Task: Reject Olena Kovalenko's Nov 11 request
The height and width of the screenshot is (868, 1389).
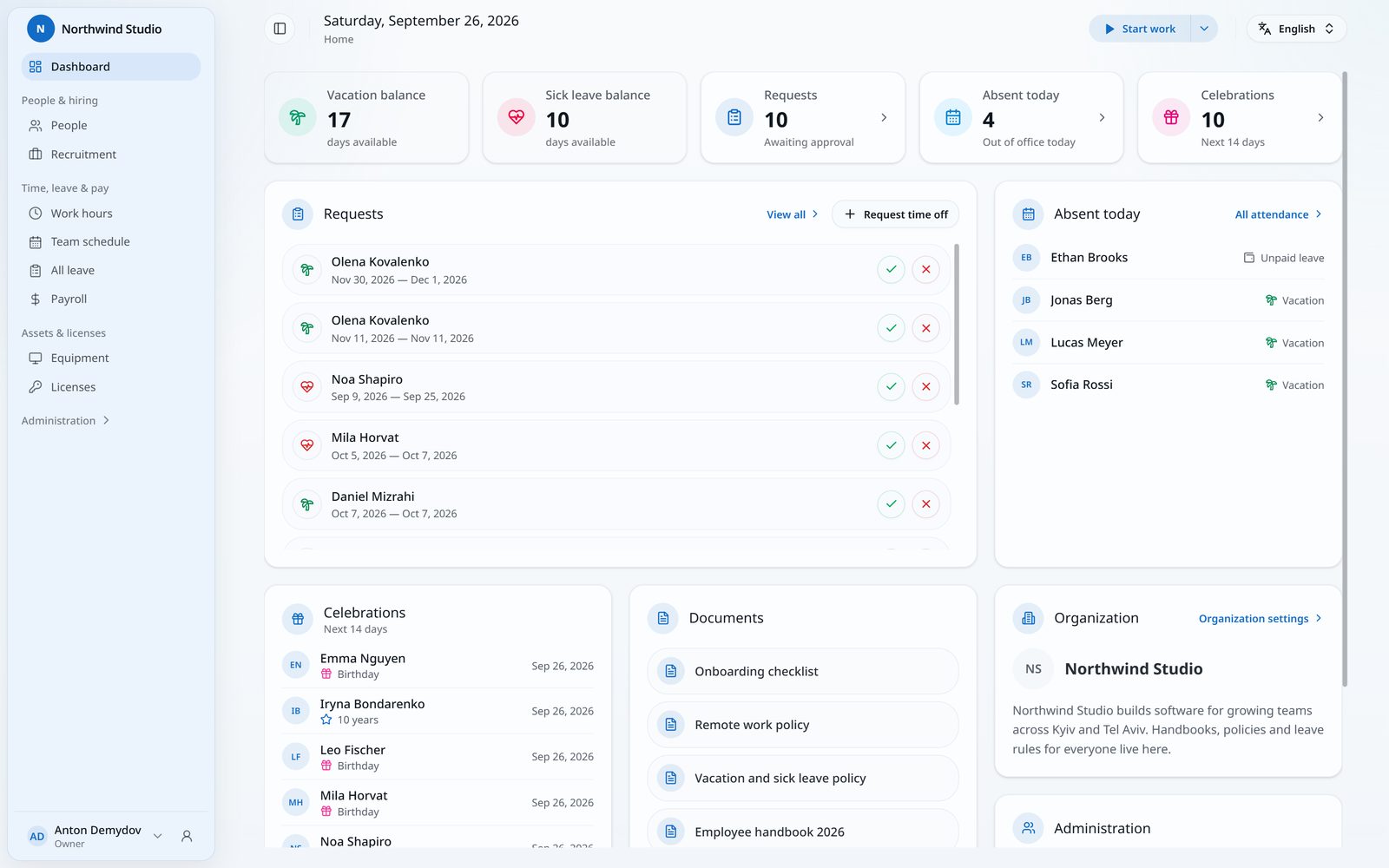Action: pyautogui.click(x=925, y=328)
